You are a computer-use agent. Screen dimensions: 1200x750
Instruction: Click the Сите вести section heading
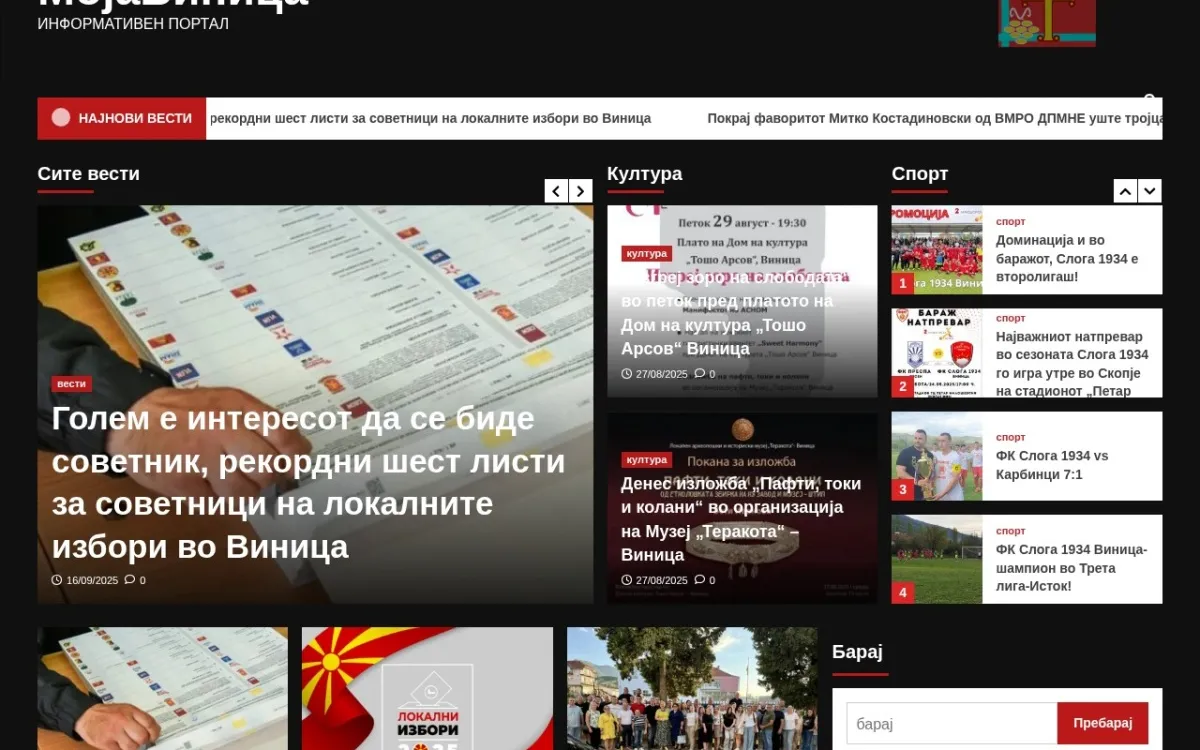click(x=89, y=174)
